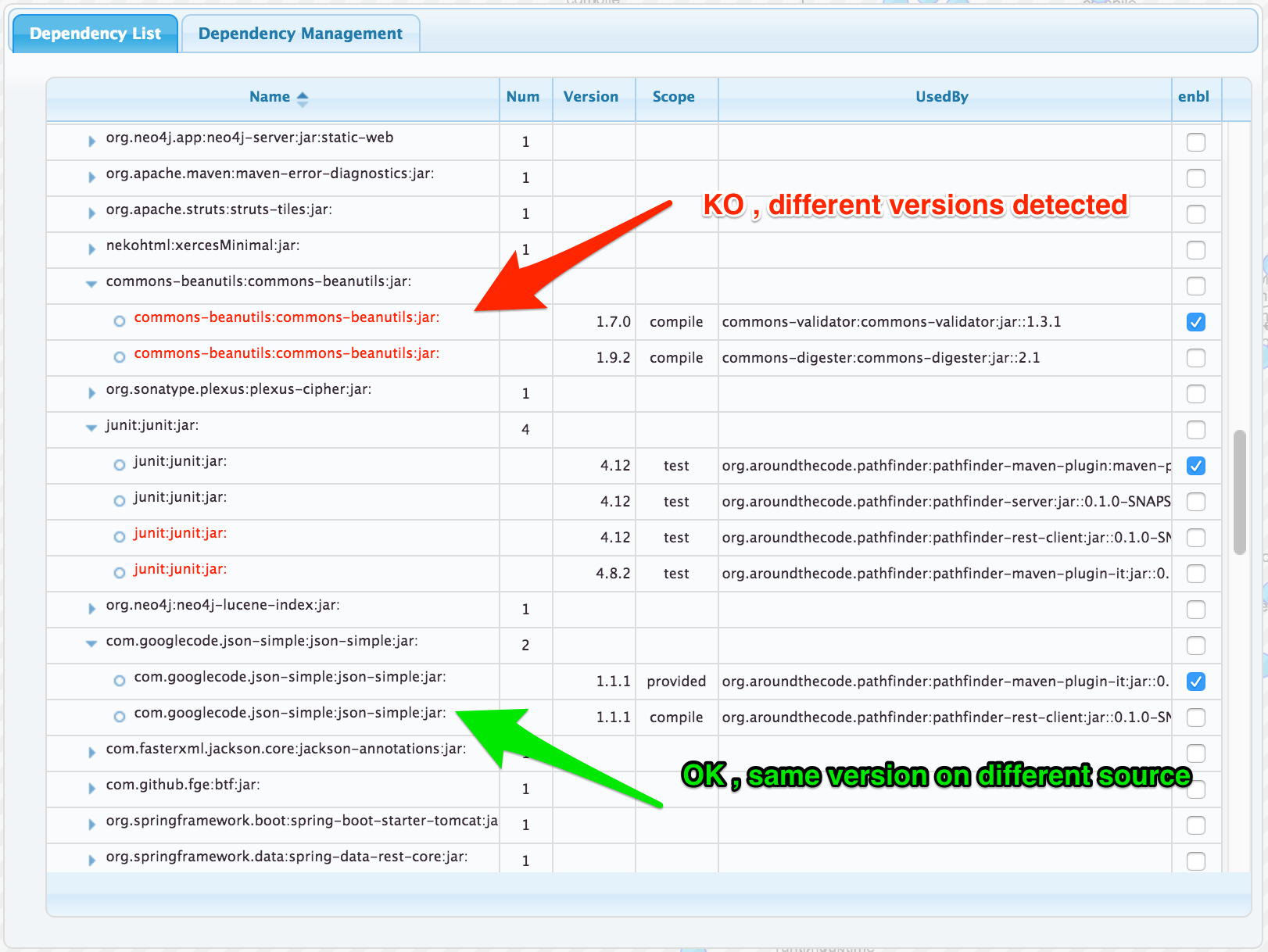Screen dimensions: 1268x952
Task: Click Num value 4 for junit
Action: 525,430
